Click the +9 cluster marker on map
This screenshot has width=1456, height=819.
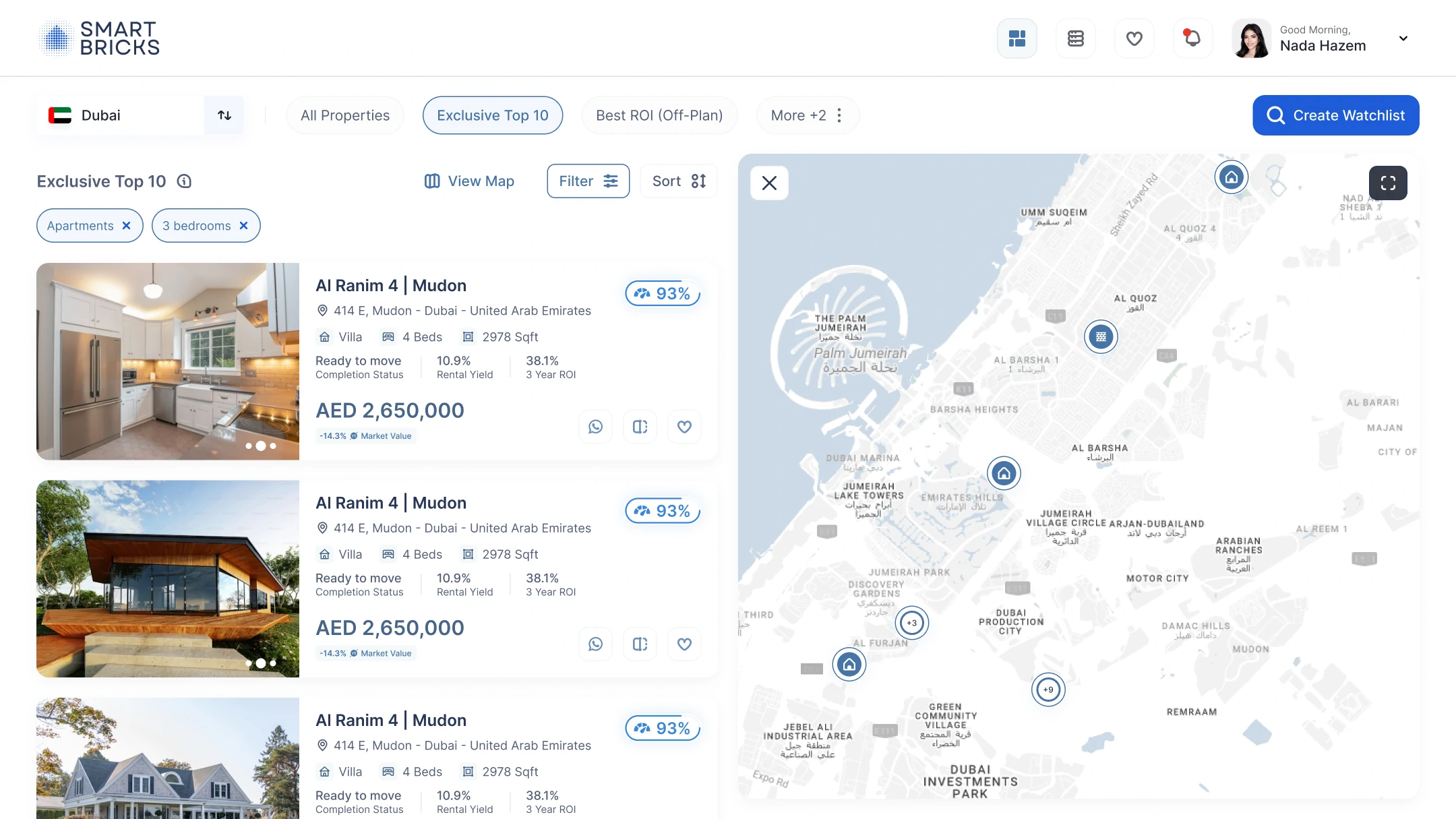click(x=1048, y=690)
